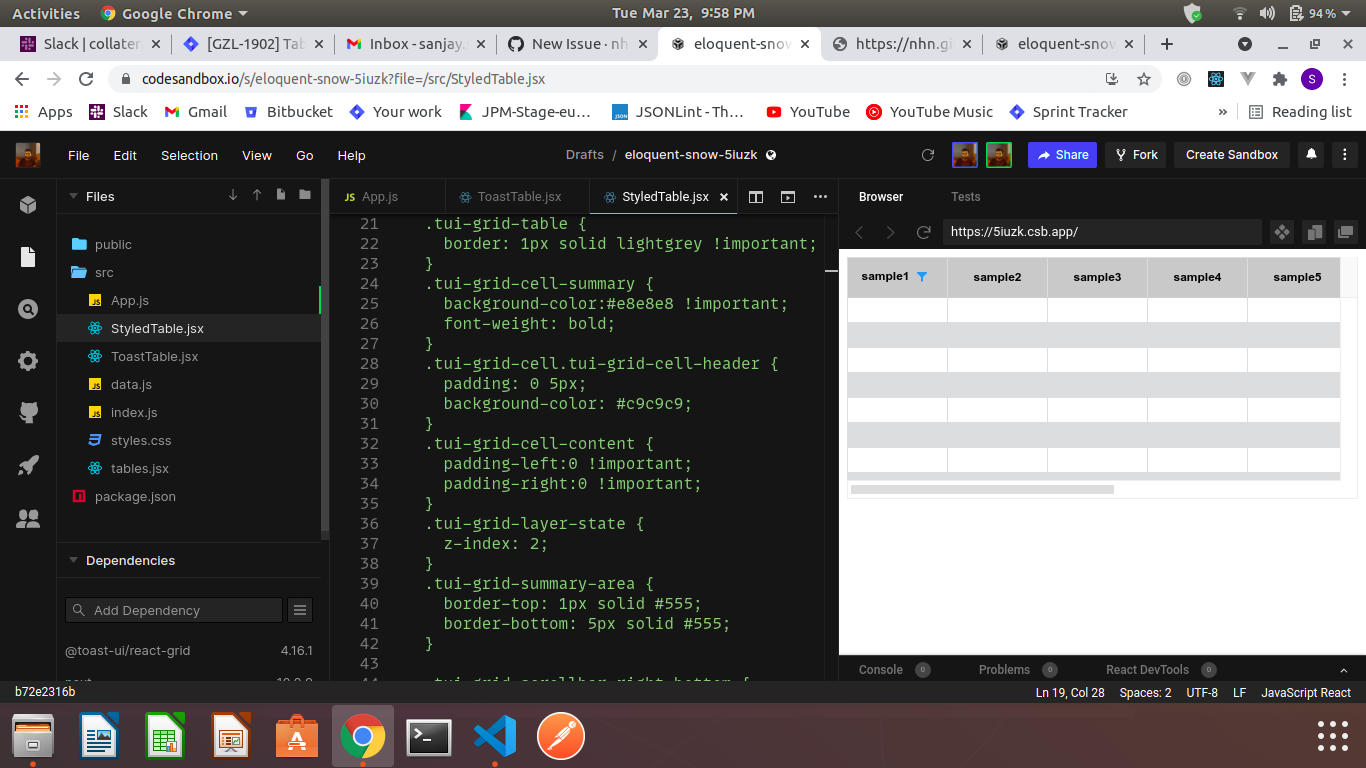The height and width of the screenshot is (768, 1366).
Task: Open sandbox configuration via the gear icon
Action: [27, 362]
